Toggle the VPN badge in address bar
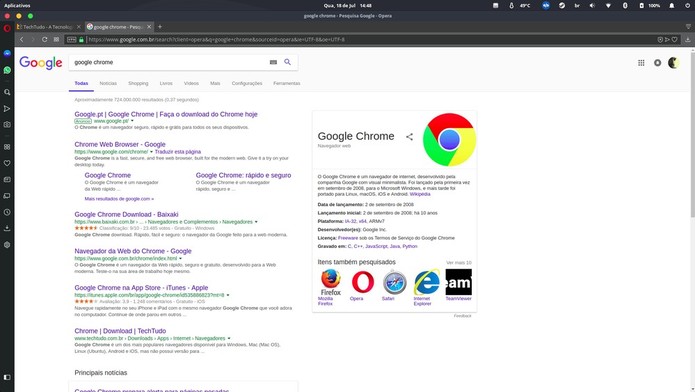 tap(72, 39)
